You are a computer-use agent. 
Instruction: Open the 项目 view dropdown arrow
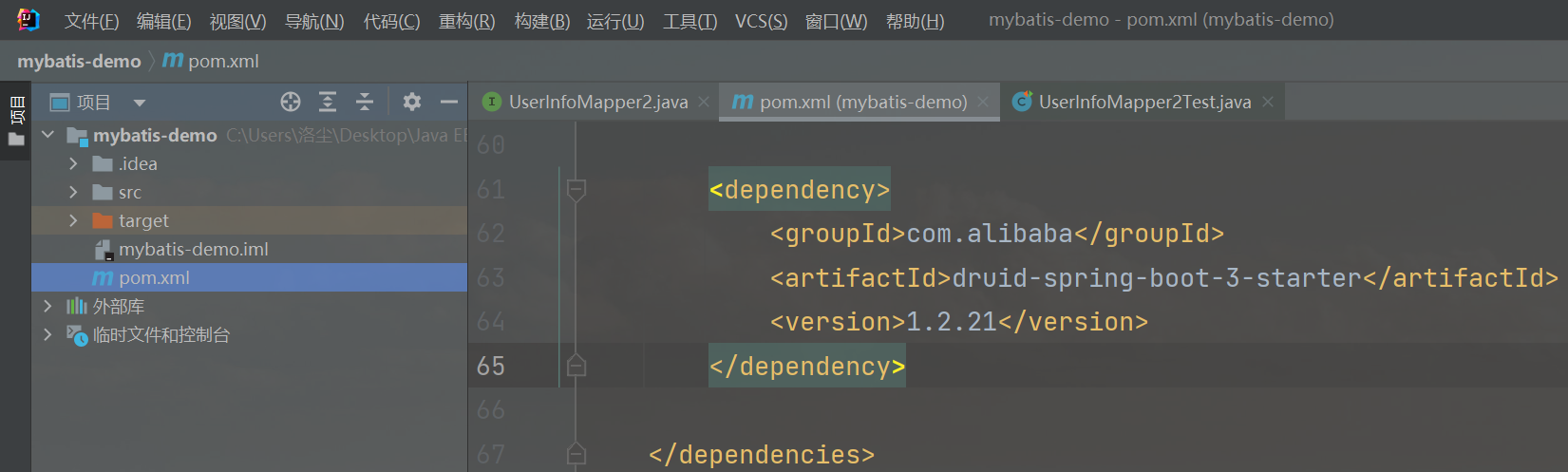pos(140,103)
